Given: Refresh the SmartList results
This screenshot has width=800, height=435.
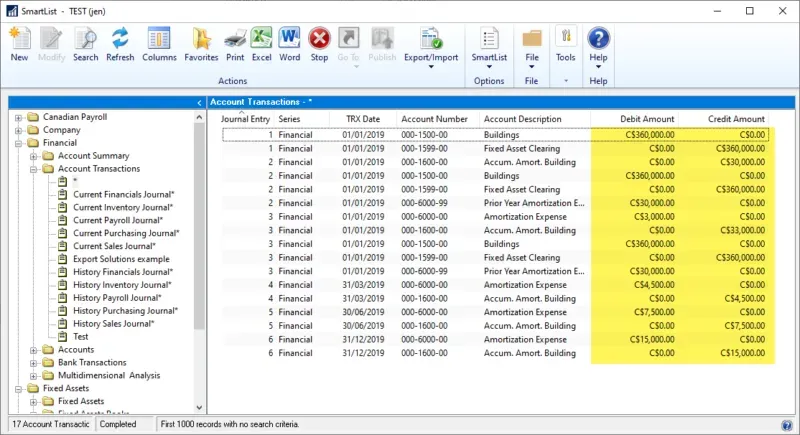Looking at the screenshot, I should pos(120,44).
